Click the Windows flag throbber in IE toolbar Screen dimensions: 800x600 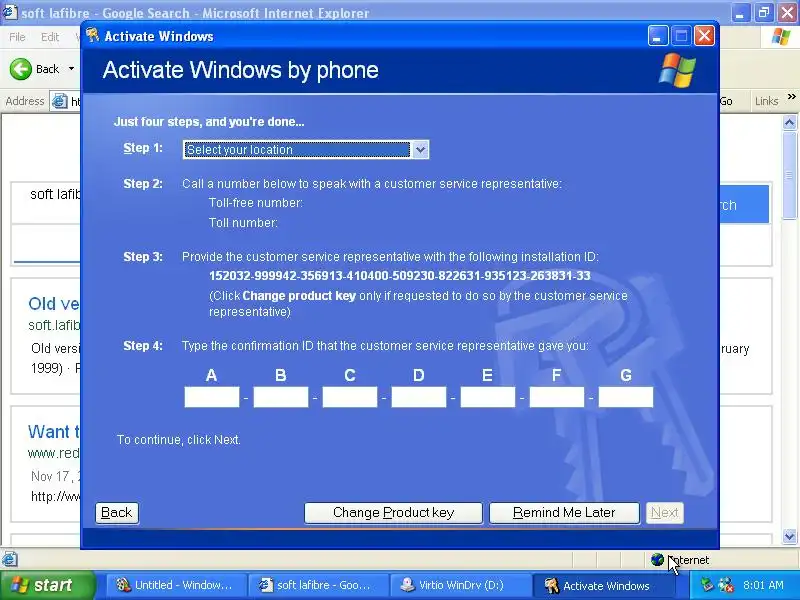(781, 37)
